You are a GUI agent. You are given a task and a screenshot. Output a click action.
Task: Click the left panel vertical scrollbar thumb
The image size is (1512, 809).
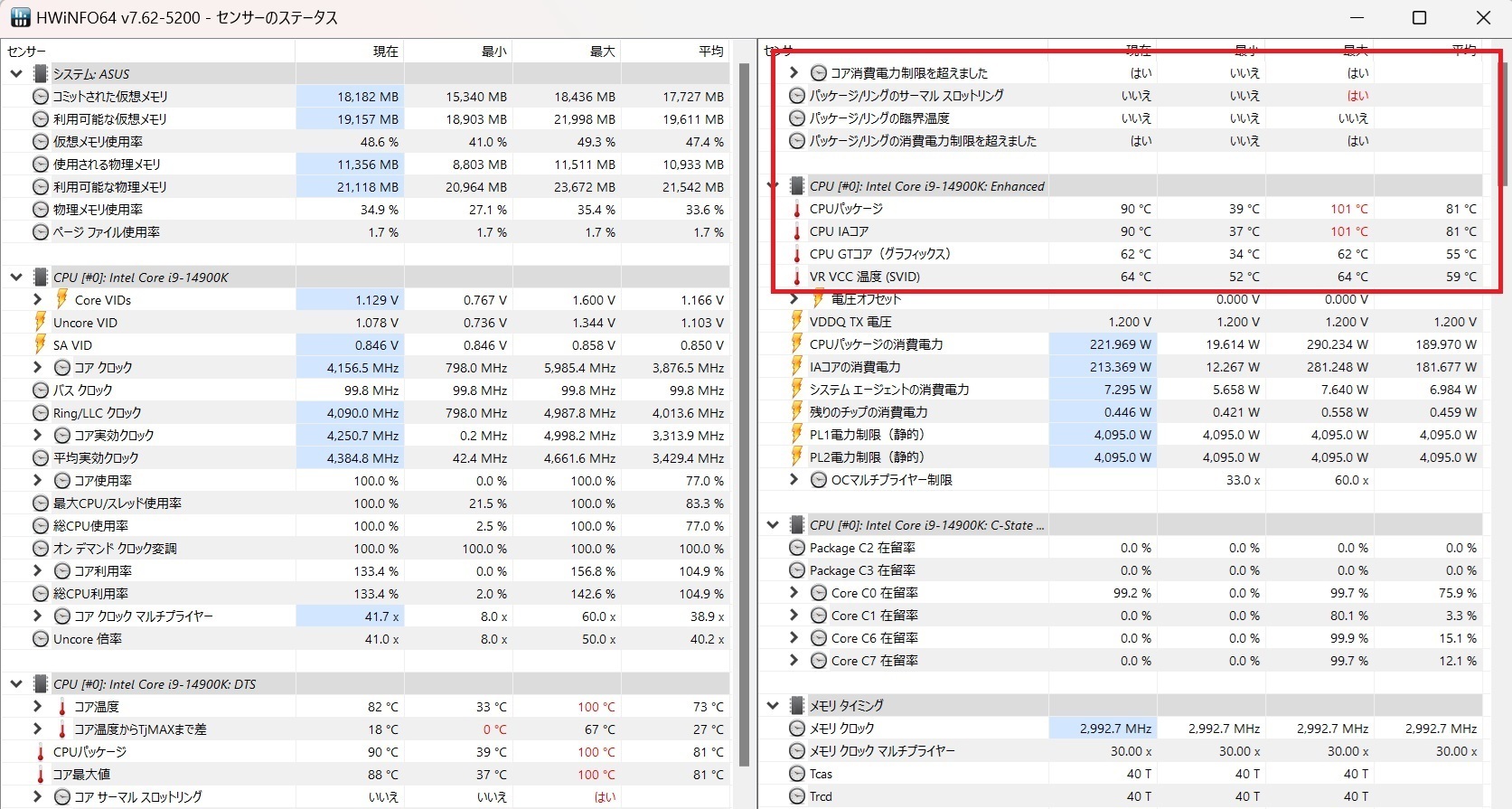pos(745,414)
